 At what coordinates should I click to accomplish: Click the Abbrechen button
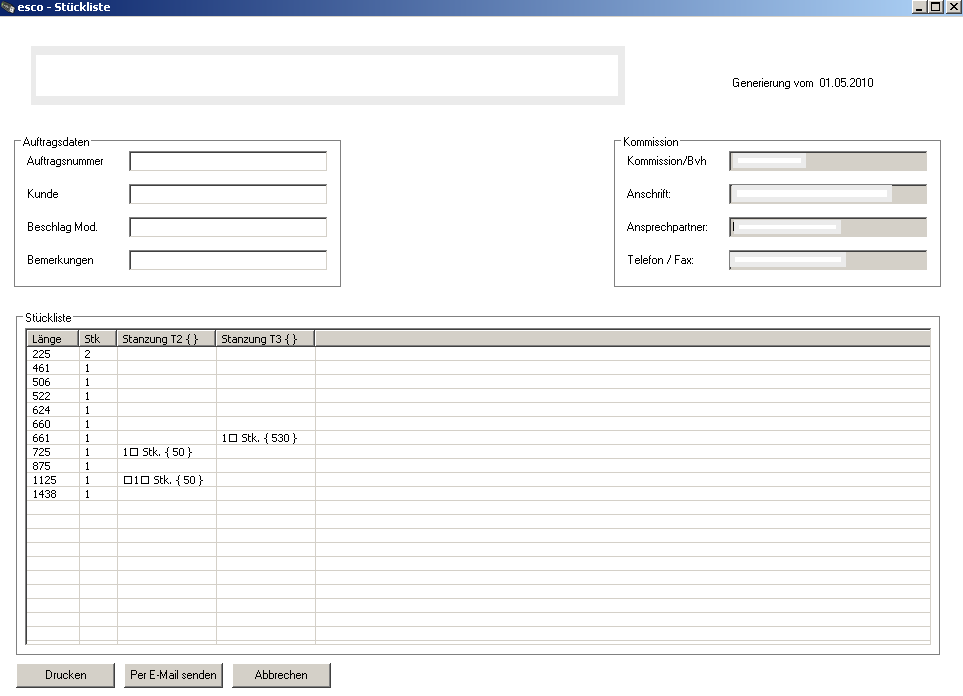281,675
